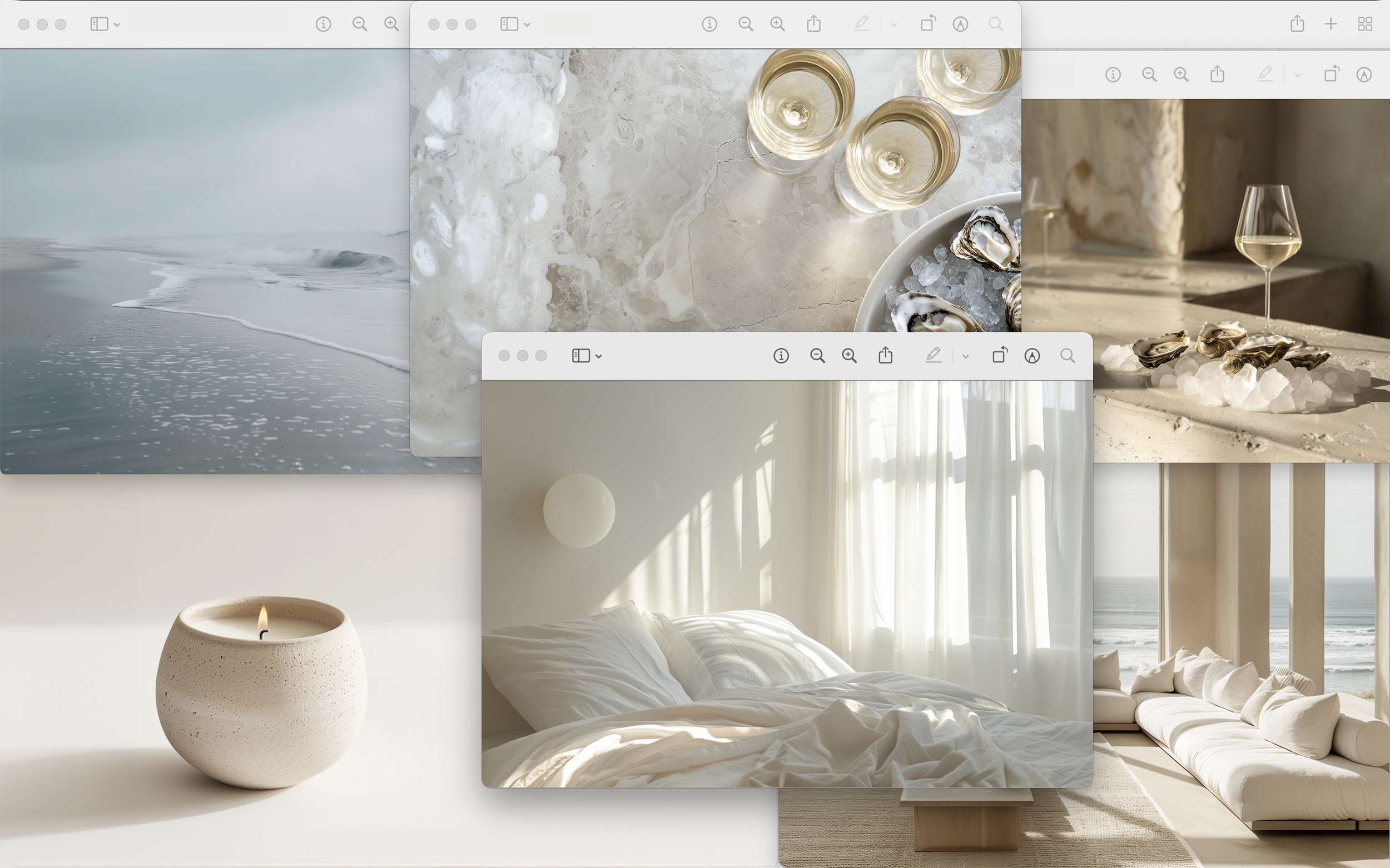Rotate the bedroom image

click(1000, 355)
